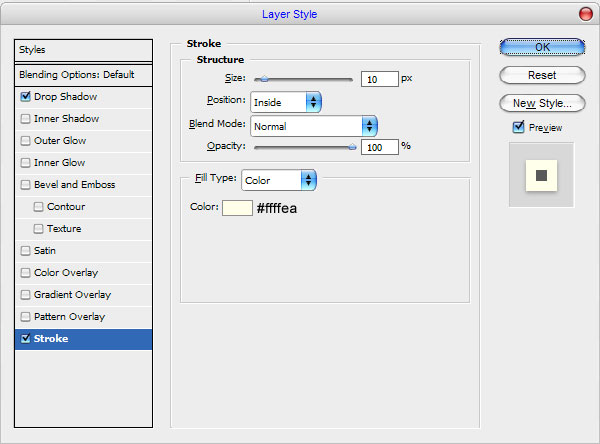600x444 pixels.
Task: Click the Opacity slider track
Action: (305, 147)
